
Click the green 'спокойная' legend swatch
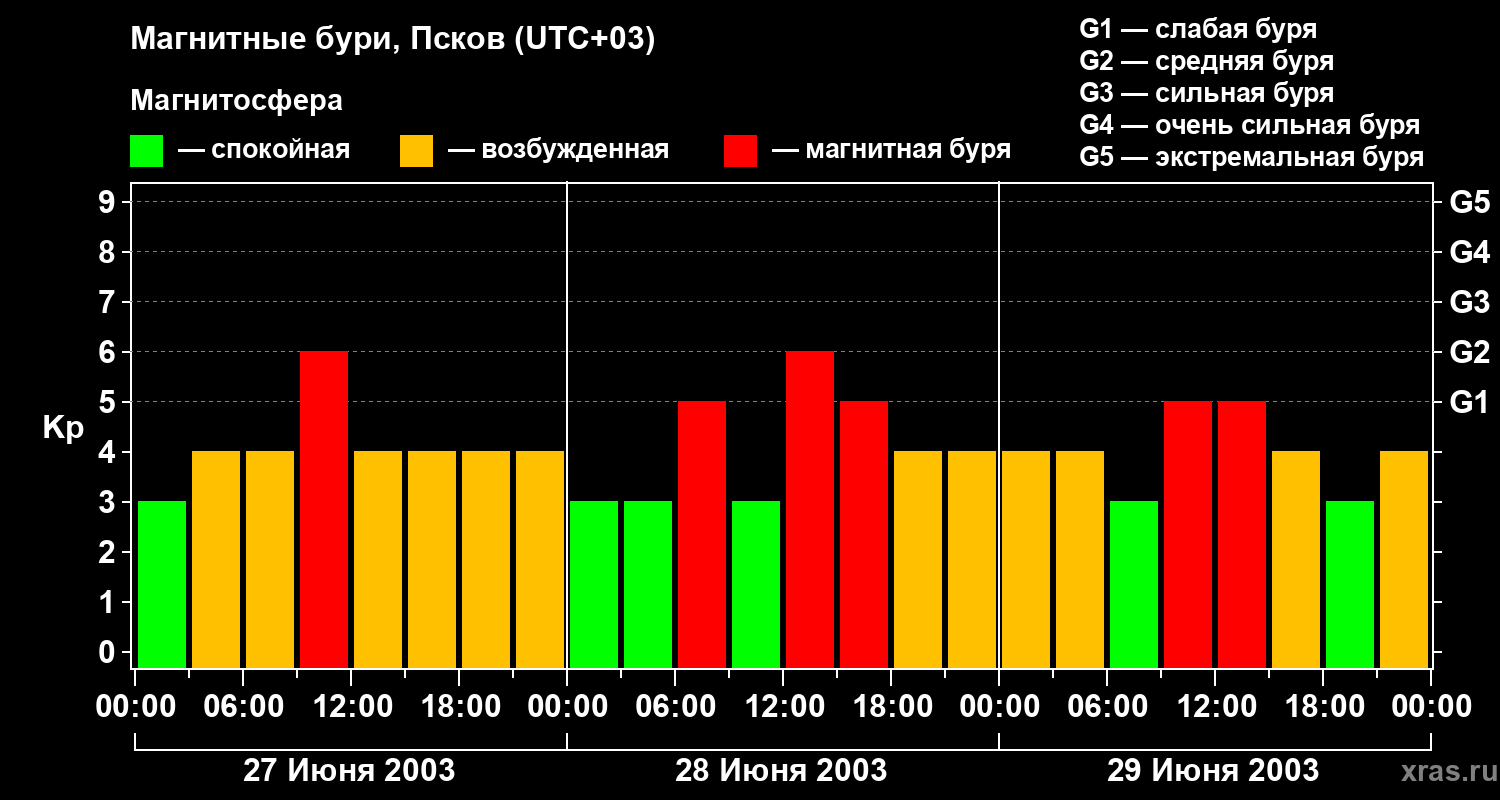[146, 151]
